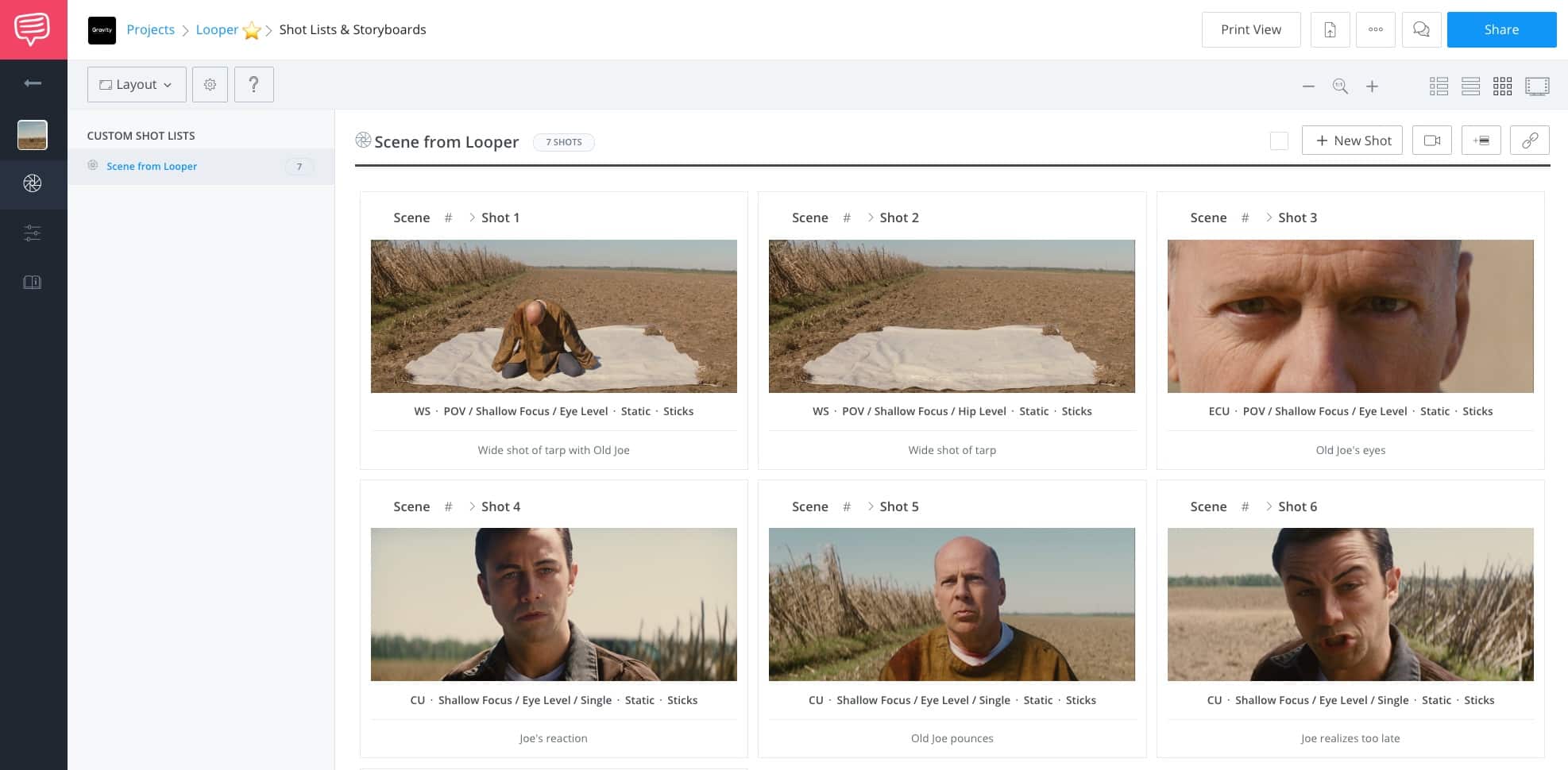The width and height of the screenshot is (1568, 770).
Task: Open the comments speech bubble icon
Action: 1421,29
